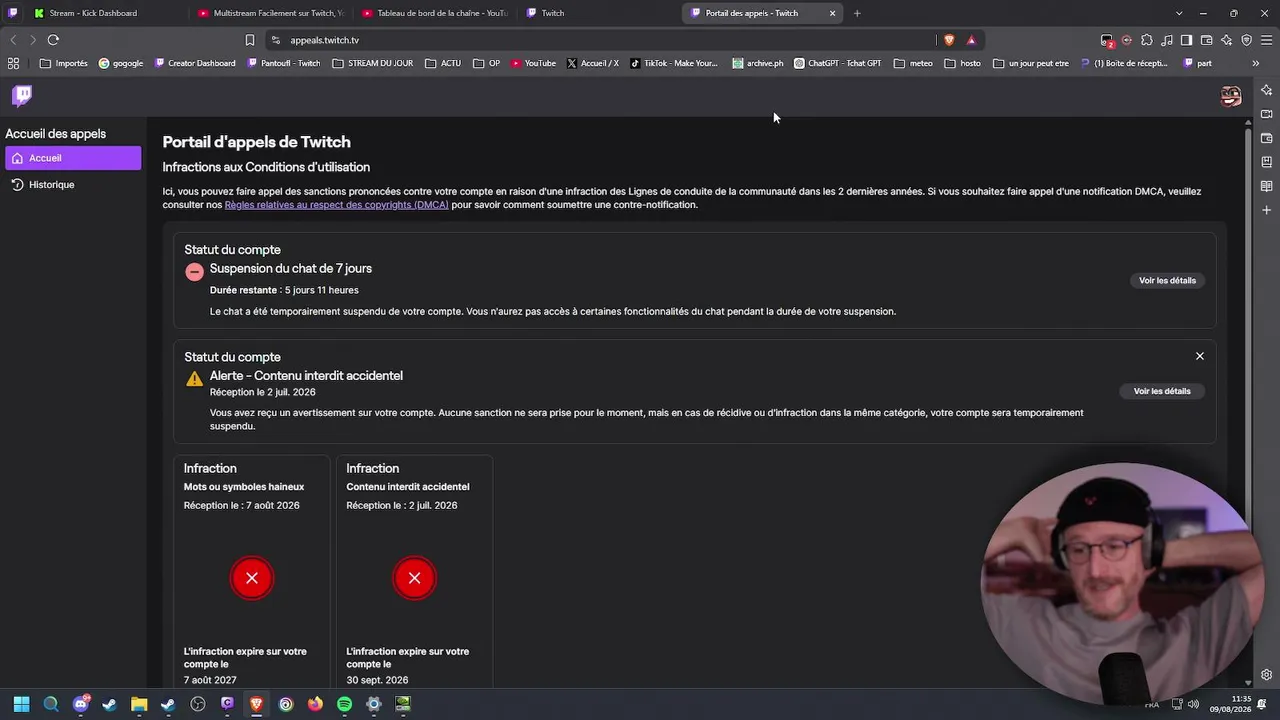Screen dimensions: 1280x720
Task: Open the ChatGPT bookmark
Action: [x=838, y=63]
